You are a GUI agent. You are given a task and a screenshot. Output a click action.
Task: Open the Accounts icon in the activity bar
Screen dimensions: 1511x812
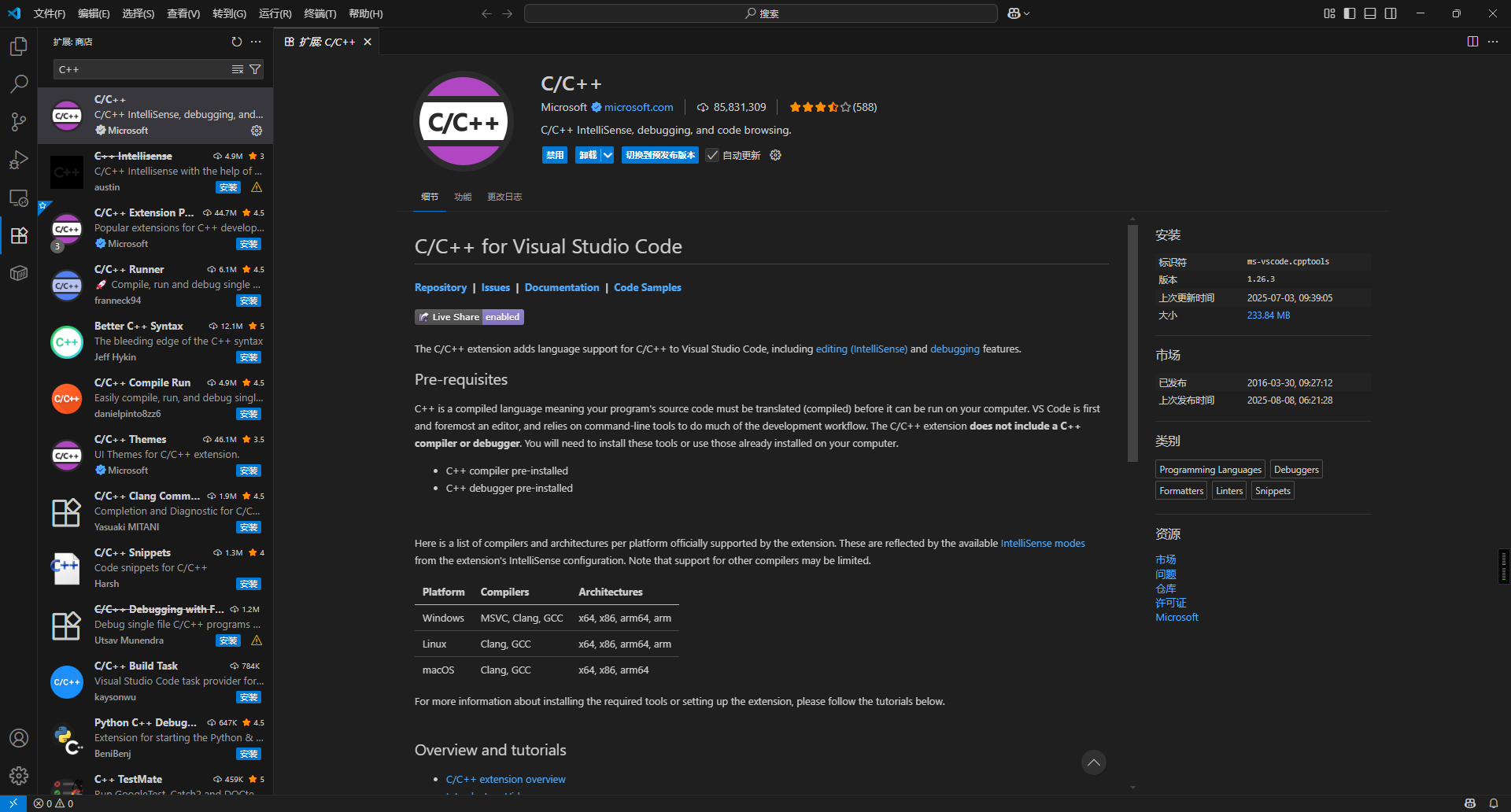pyautogui.click(x=19, y=738)
